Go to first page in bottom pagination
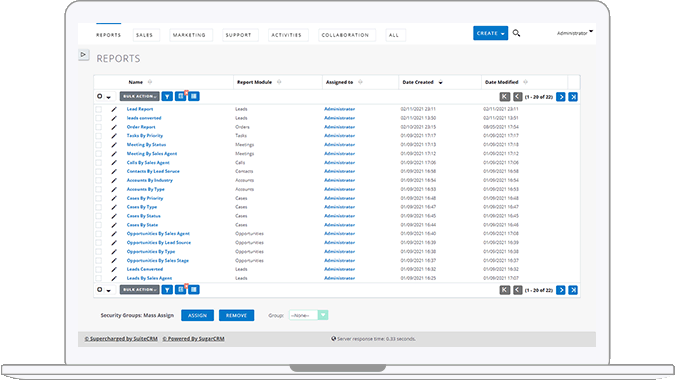The image size is (675, 380). [x=505, y=290]
